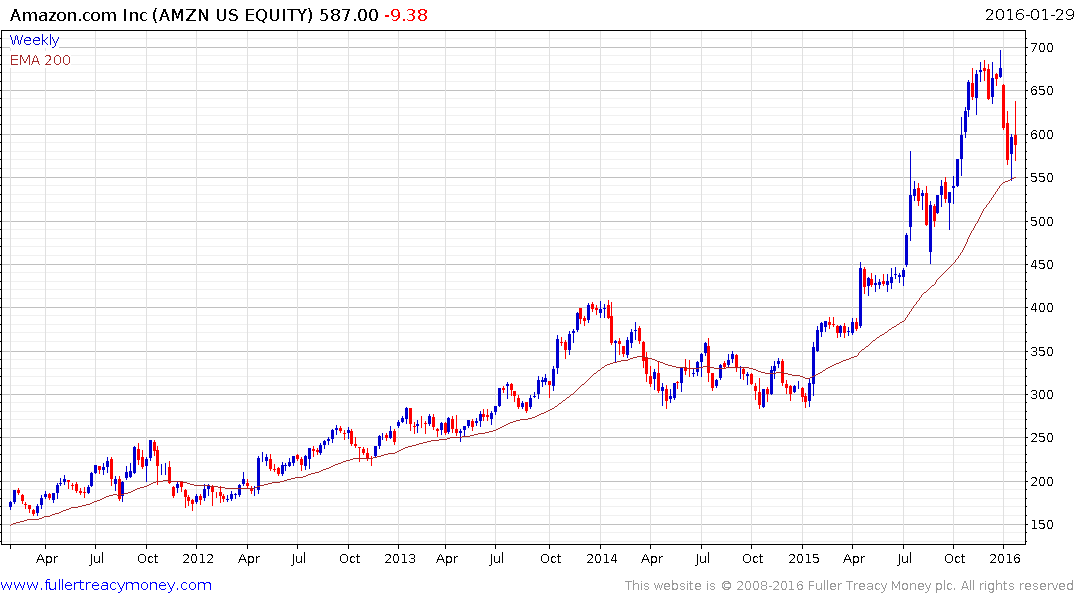Image resolution: width=1075 pixels, height=600 pixels.
Task: Click the 2016 year label on time axis
Action: [x=1004, y=558]
